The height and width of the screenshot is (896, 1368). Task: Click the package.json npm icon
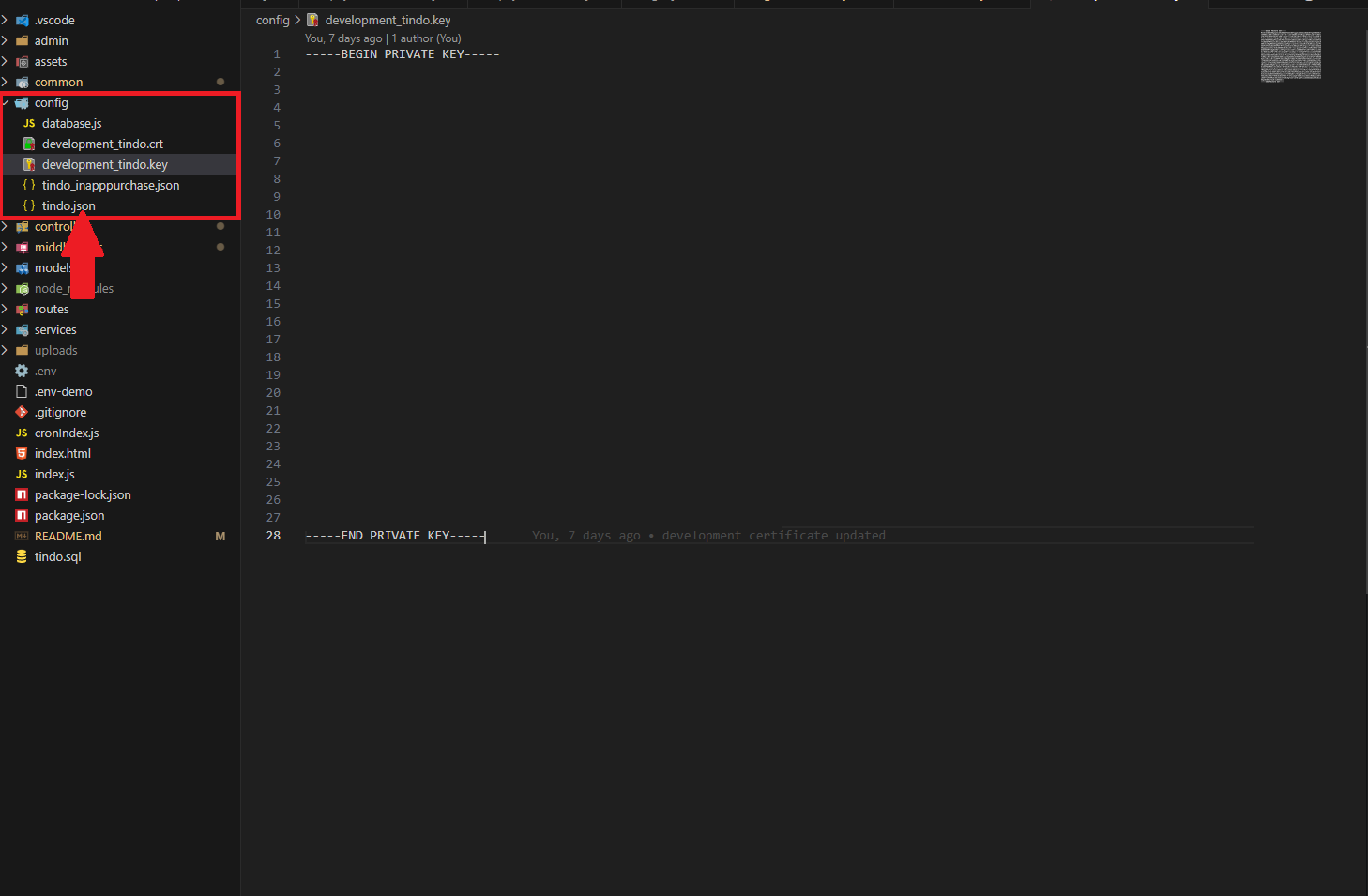[x=22, y=516]
